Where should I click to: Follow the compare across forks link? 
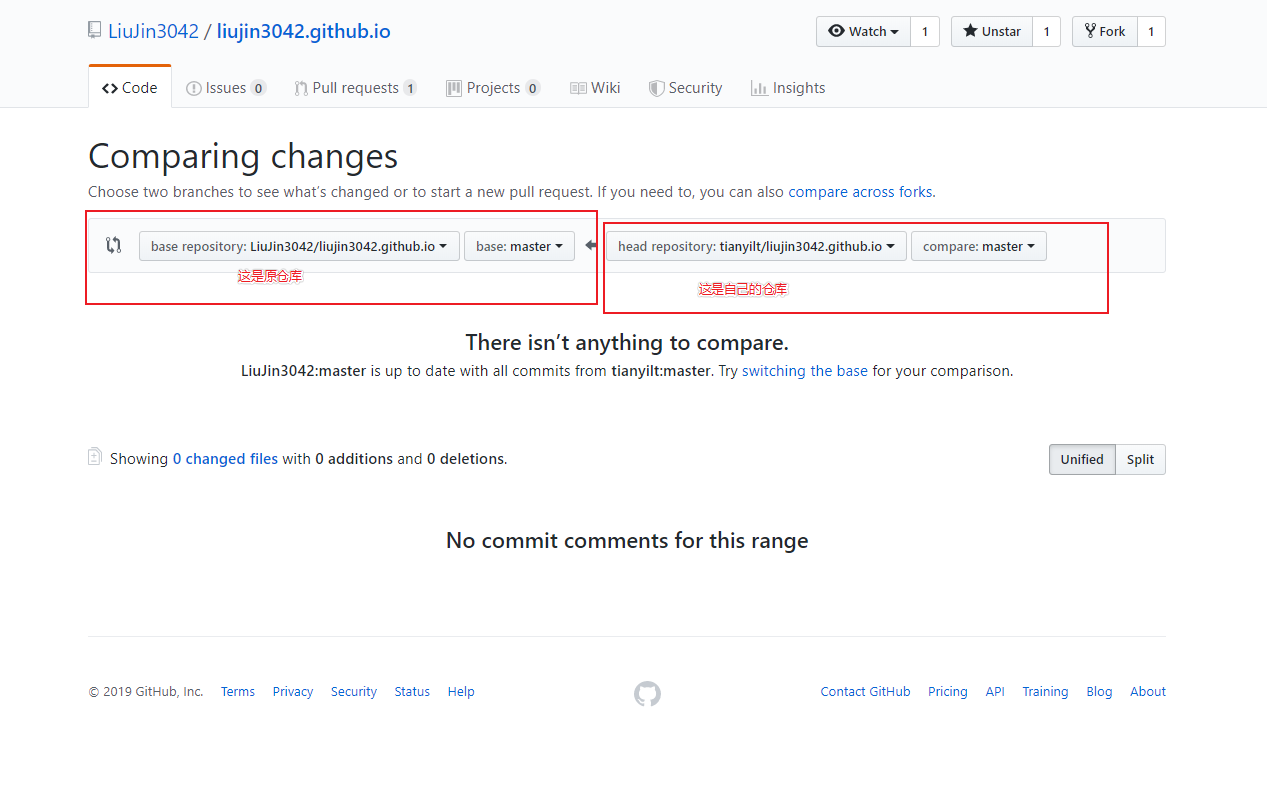click(x=860, y=192)
